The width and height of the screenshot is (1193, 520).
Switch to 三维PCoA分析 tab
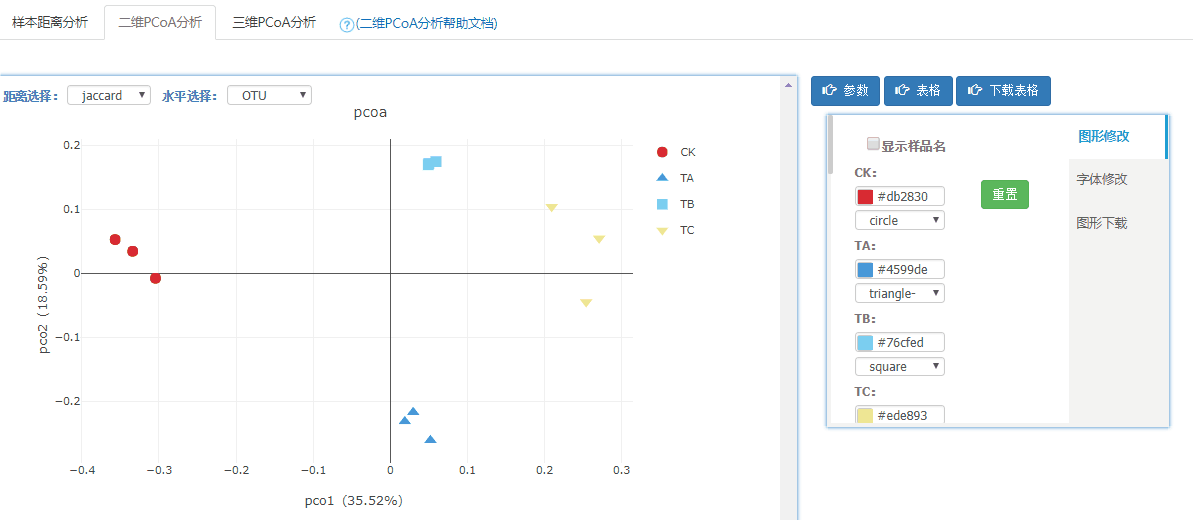coord(274,22)
